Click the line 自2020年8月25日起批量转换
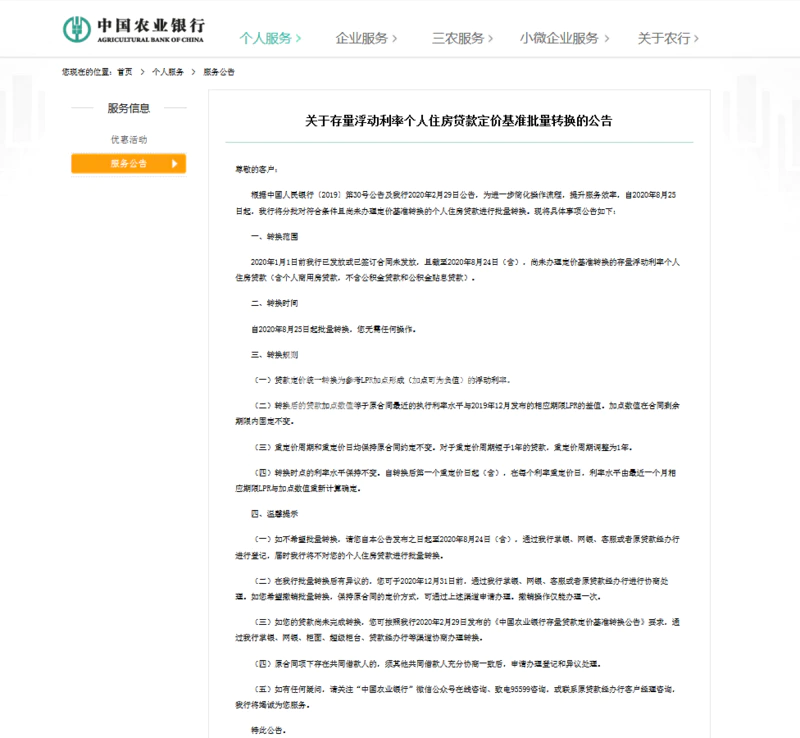Viewport: 800px width, 738px height. pyautogui.click(x=334, y=329)
